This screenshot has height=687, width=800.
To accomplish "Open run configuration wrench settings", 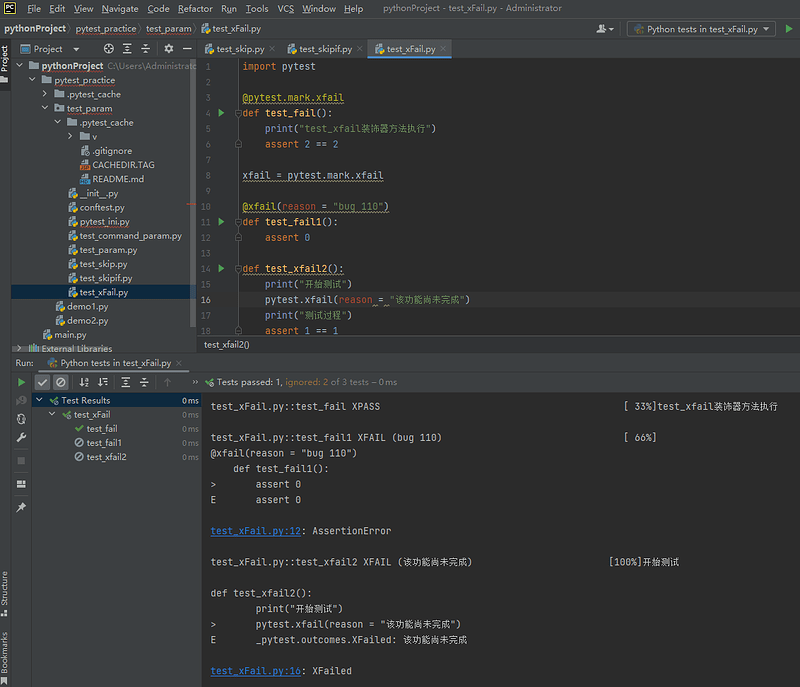I will [x=21, y=438].
